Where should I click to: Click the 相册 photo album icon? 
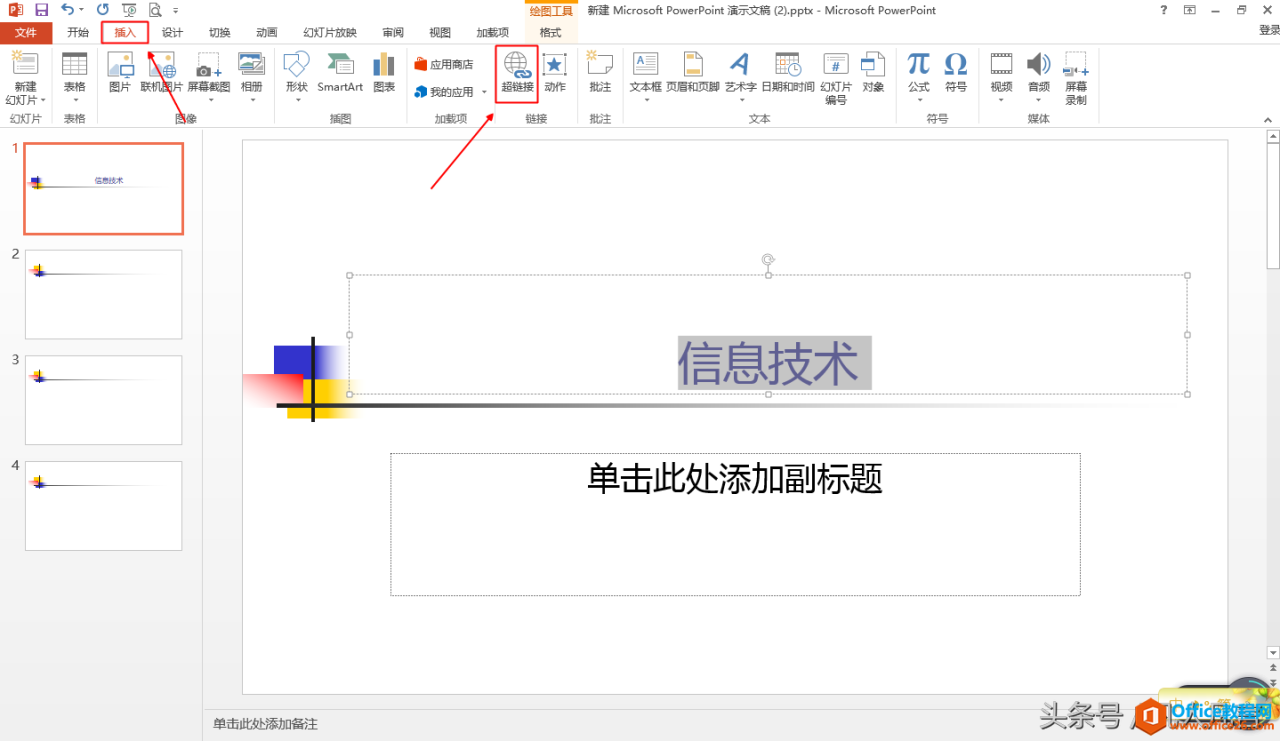coord(251,66)
